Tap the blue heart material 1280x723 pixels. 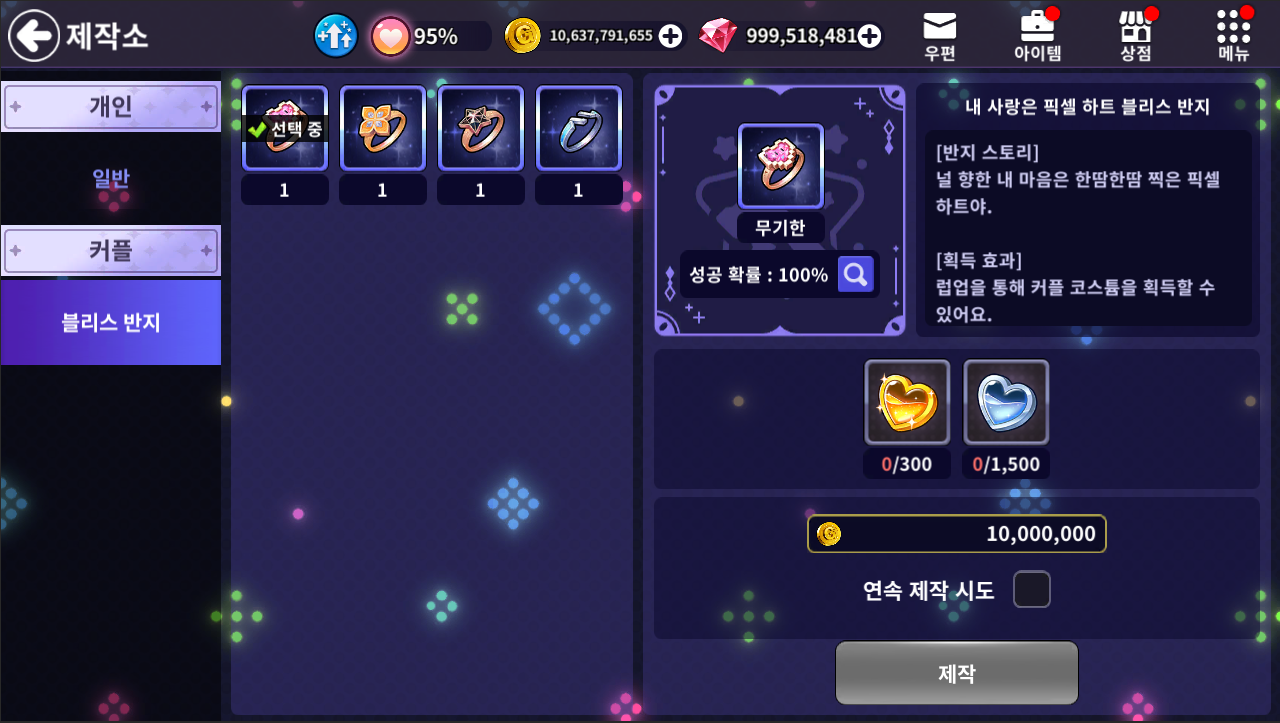click(x=1006, y=402)
